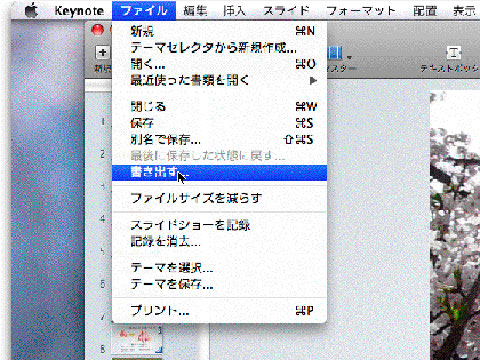Viewport: 480px width, 360px height.
Task: Open the 配置 menu
Action: point(425,11)
